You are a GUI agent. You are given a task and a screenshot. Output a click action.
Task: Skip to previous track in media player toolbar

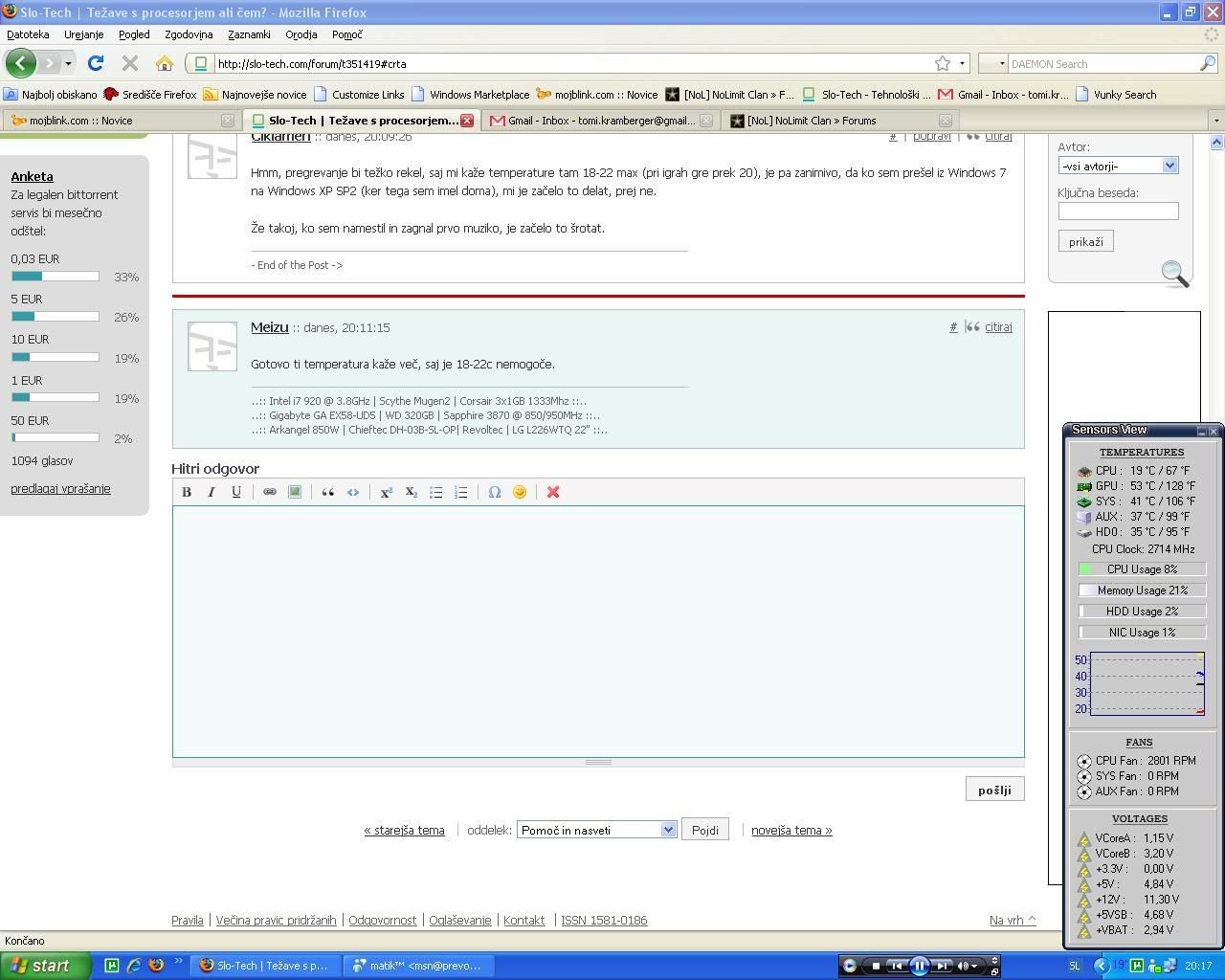(897, 966)
